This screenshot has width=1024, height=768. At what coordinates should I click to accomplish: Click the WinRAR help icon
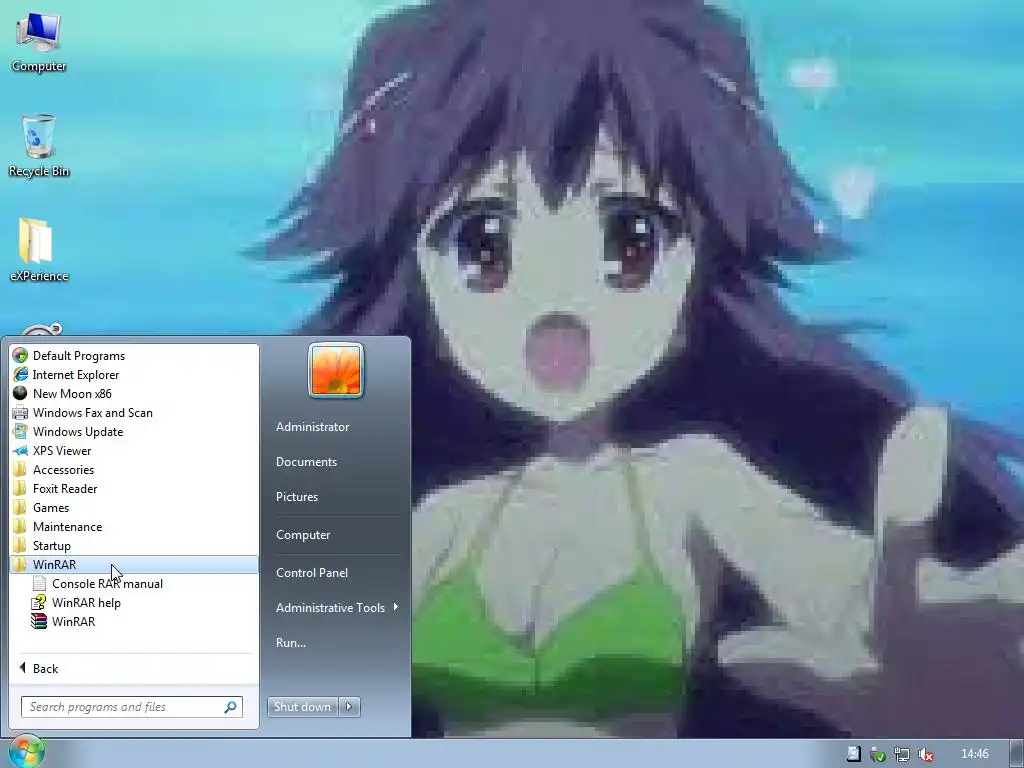[x=39, y=602]
